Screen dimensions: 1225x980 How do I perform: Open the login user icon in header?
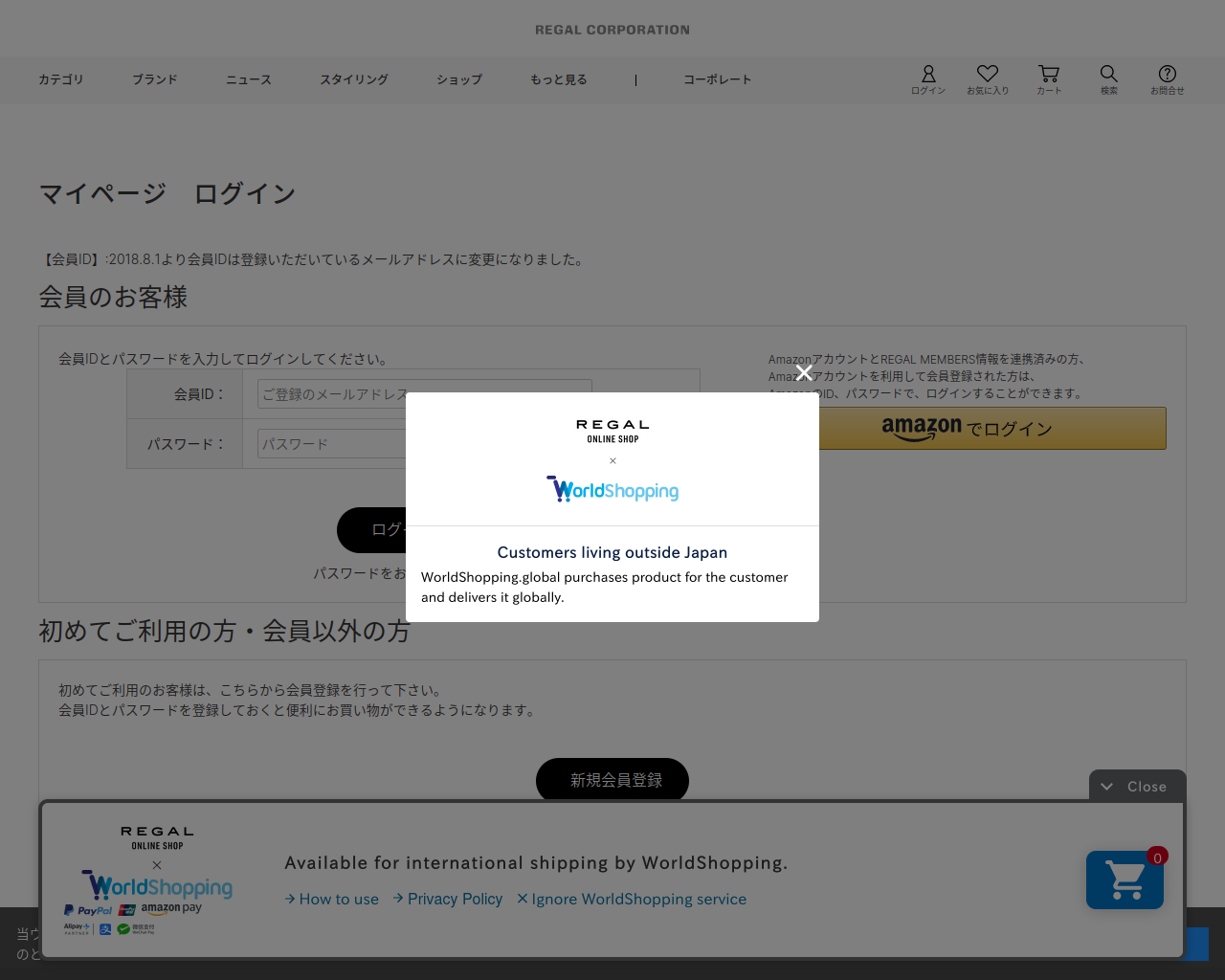click(x=927, y=79)
